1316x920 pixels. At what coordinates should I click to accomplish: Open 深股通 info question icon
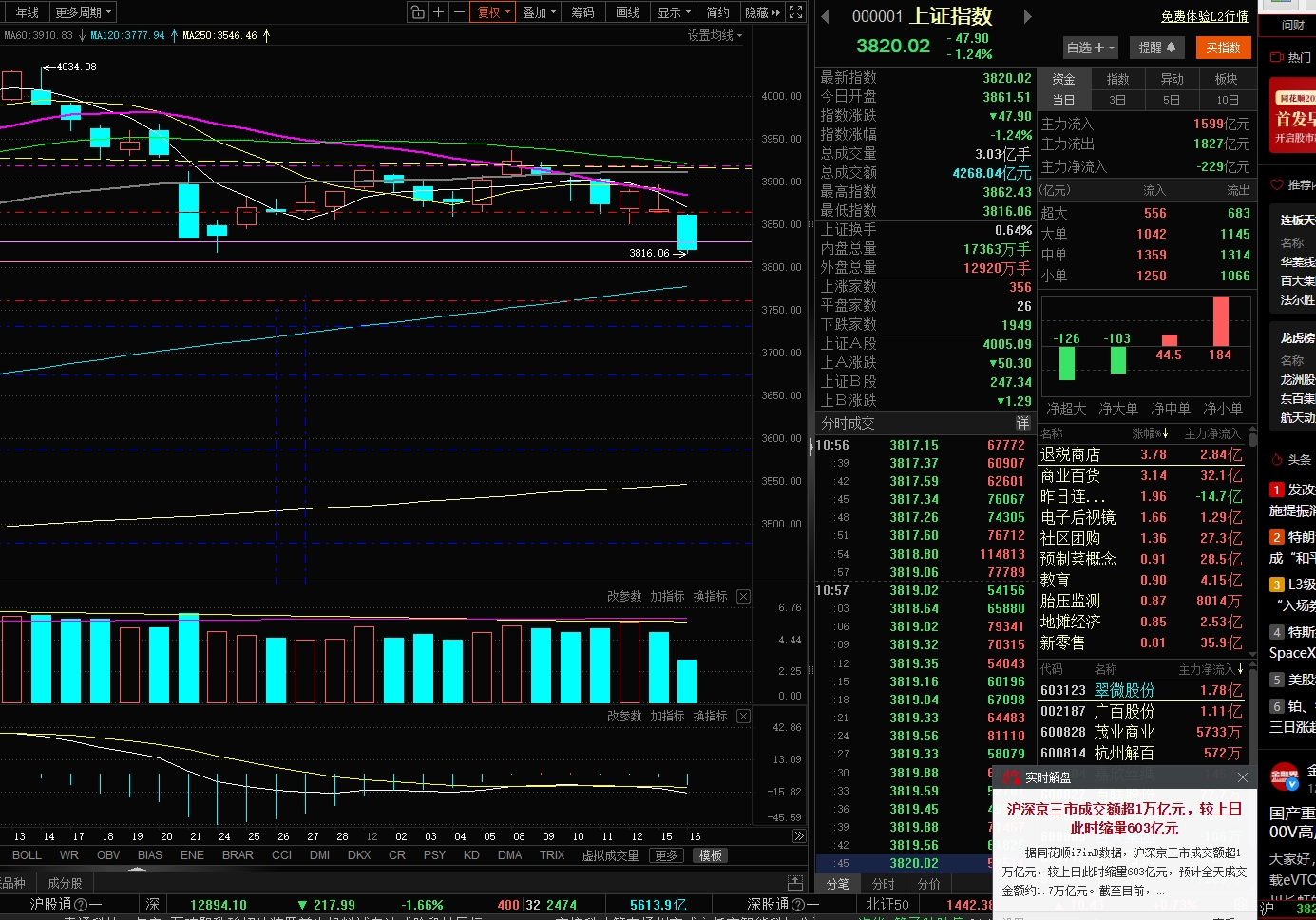798,905
